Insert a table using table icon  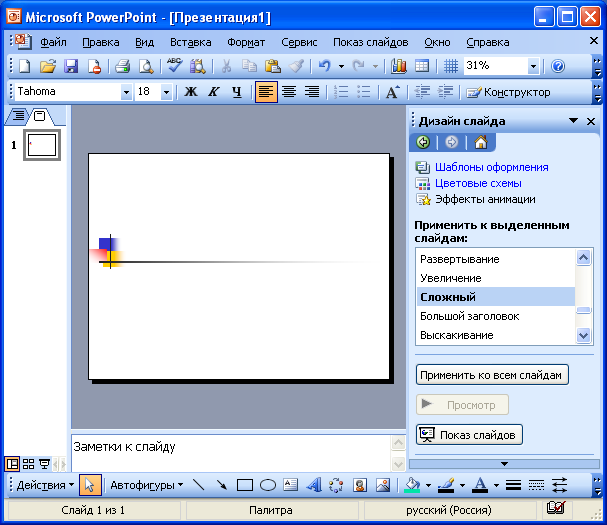tap(422, 66)
